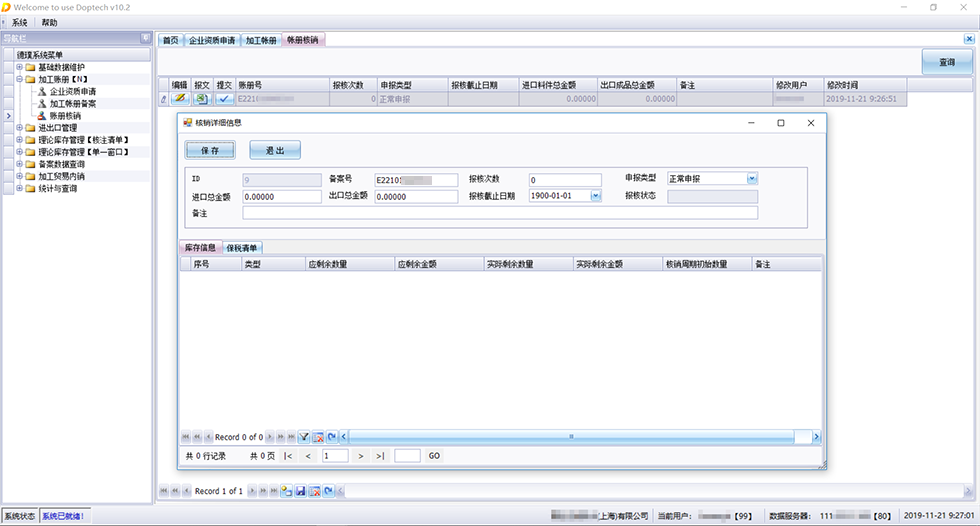980x526 pixels.
Task: Click the delete-record icon in dialog navigator
Action: click(318, 437)
